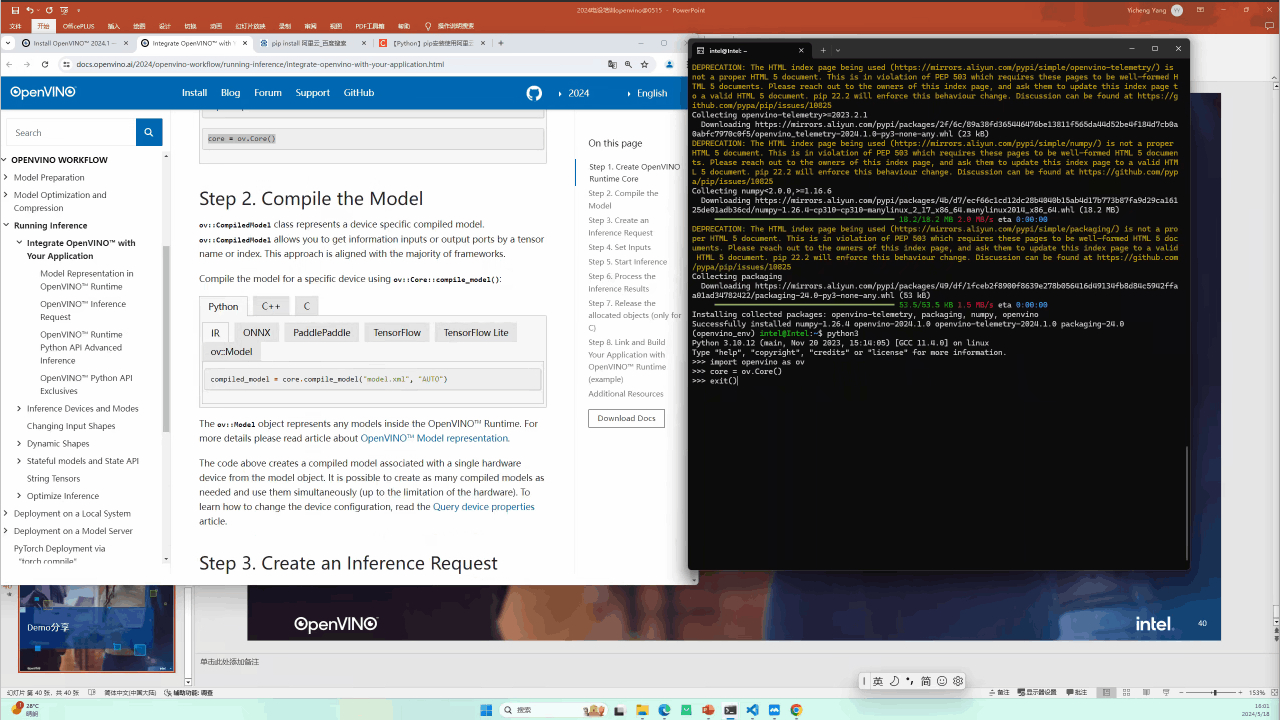Switch to PowerPoint in the taskbar

pos(708,710)
